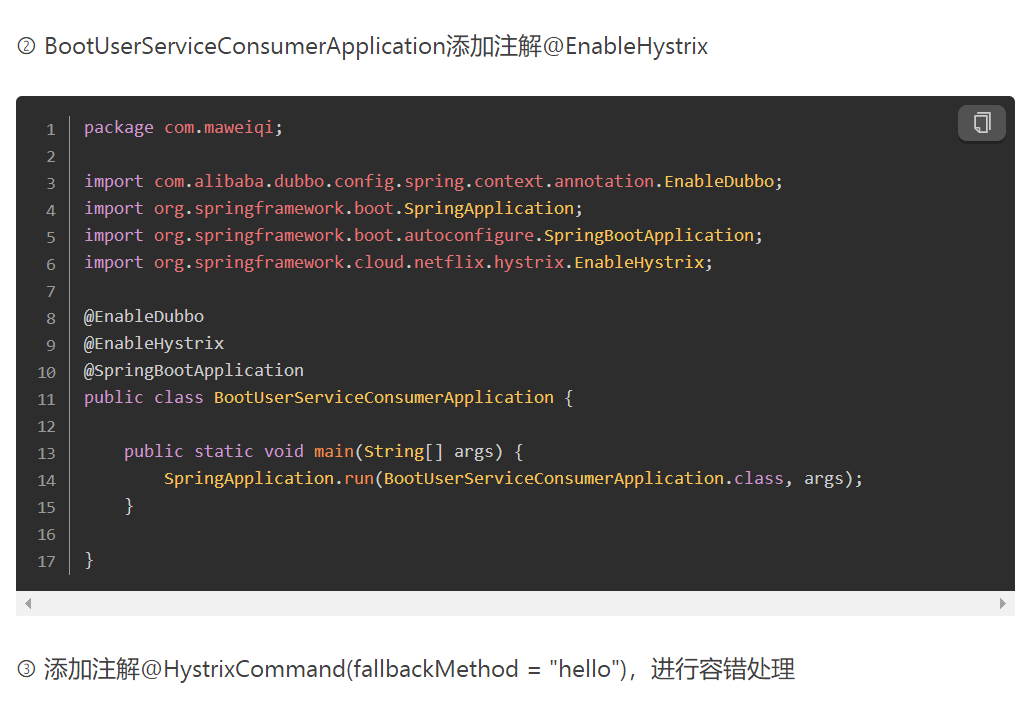Click the line 'package com.maweiqi;'
This screenshot has width=1022, height=706.
183,128
